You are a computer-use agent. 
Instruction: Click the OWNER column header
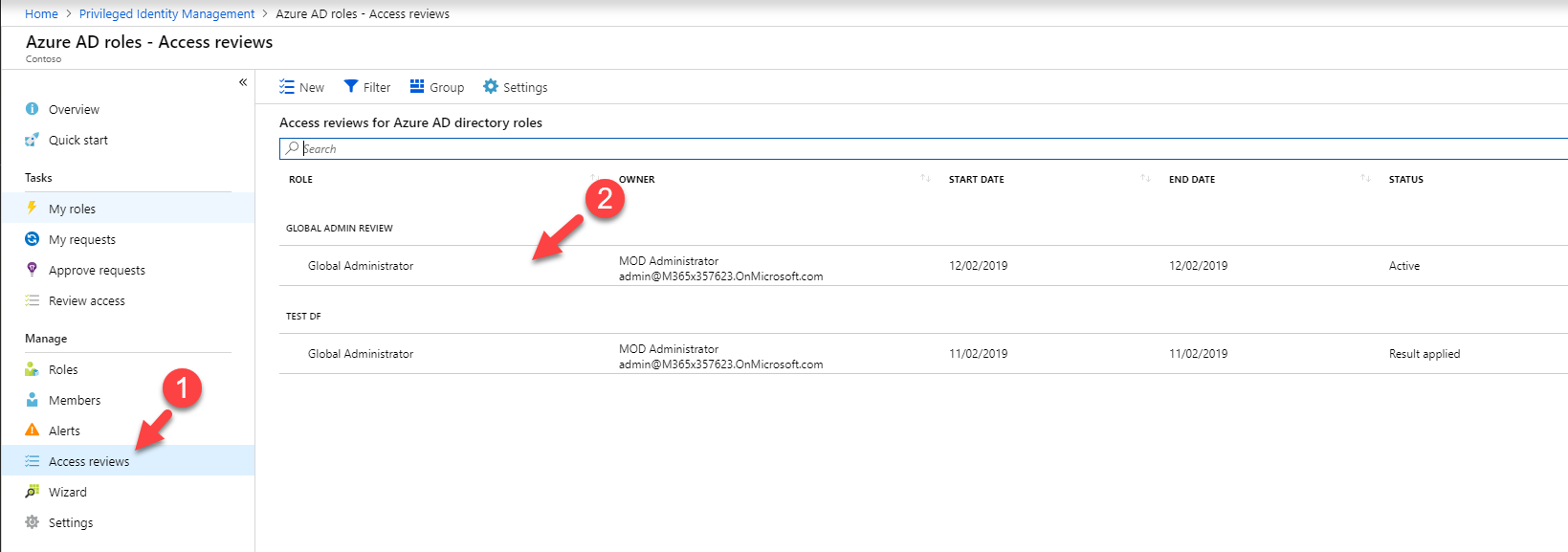click(637, 179)
